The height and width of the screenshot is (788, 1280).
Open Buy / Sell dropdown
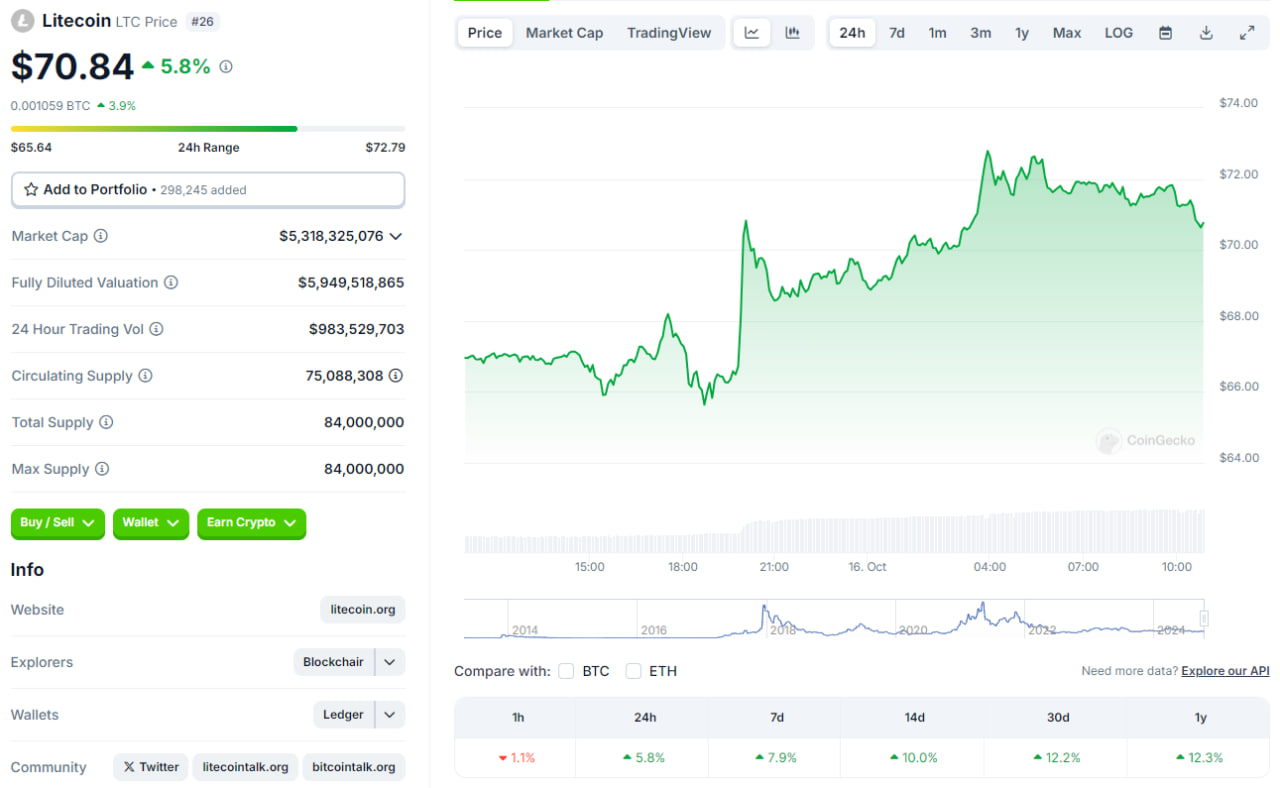(57, 523)
